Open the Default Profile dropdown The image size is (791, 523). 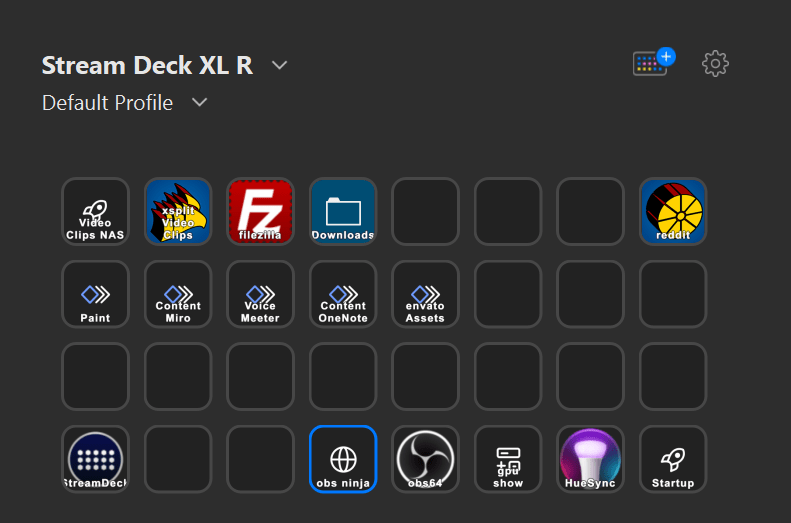(200, 102)
